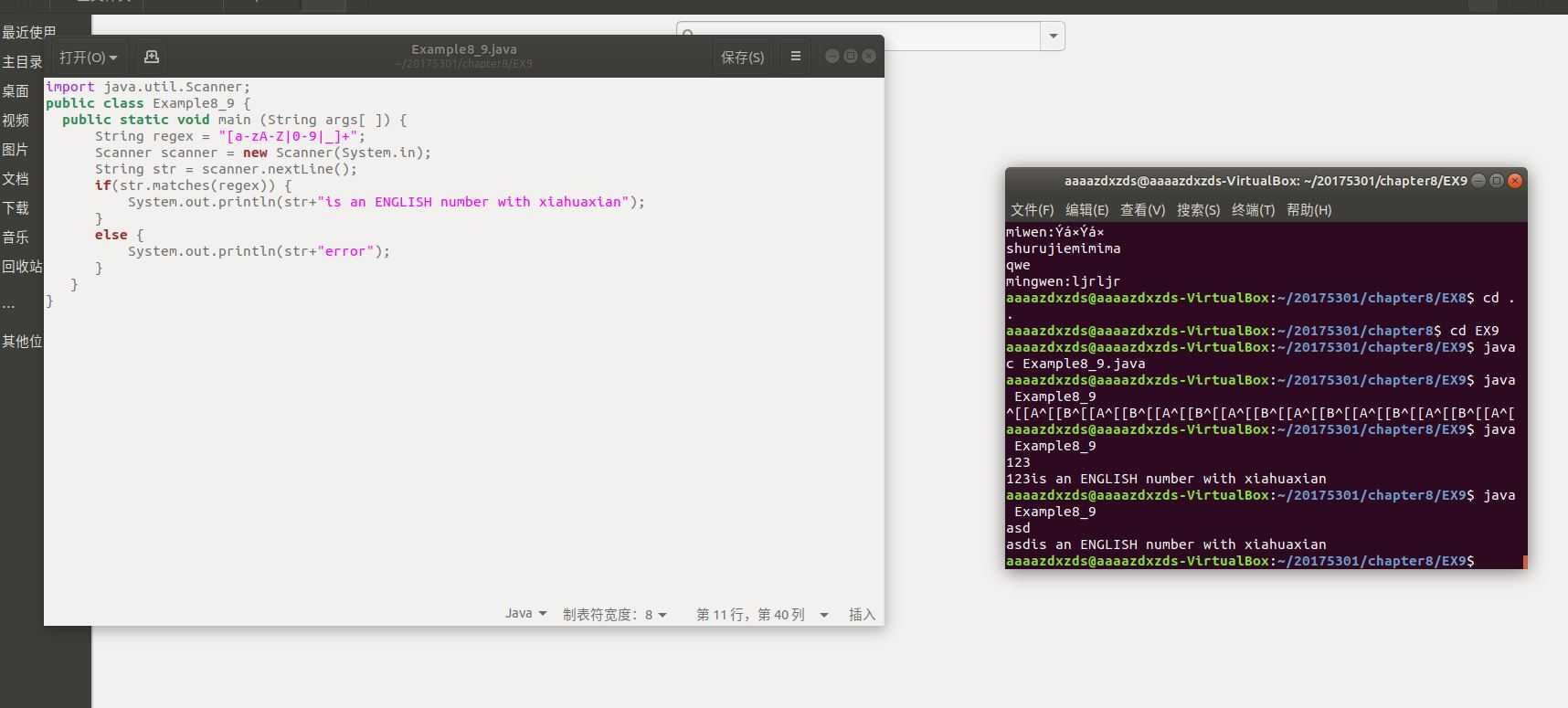Open terminal 终端(T) menu
Viewport: 1568px width, 708px height.
point(1253,209)
